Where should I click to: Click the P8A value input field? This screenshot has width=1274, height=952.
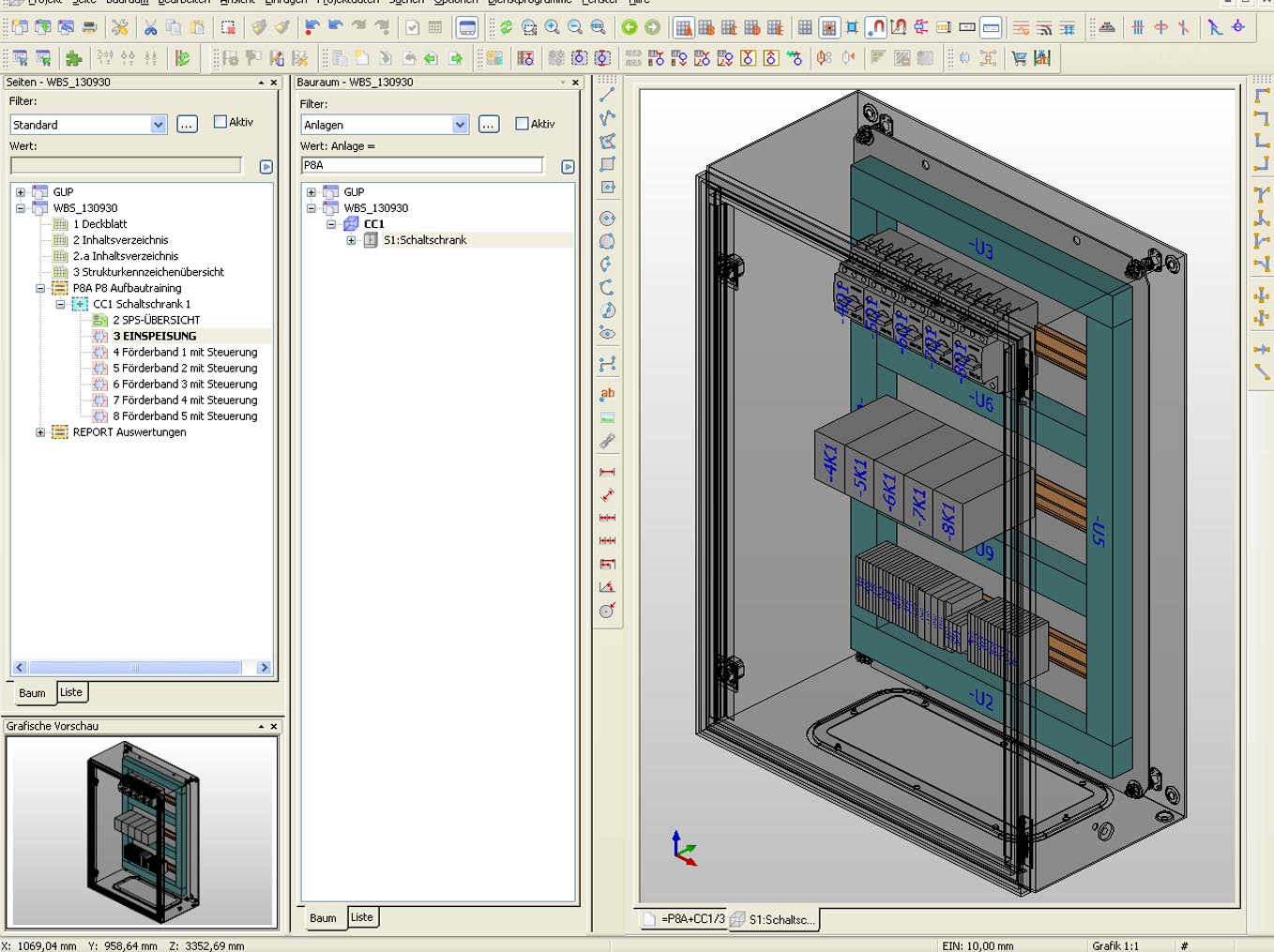422,165
